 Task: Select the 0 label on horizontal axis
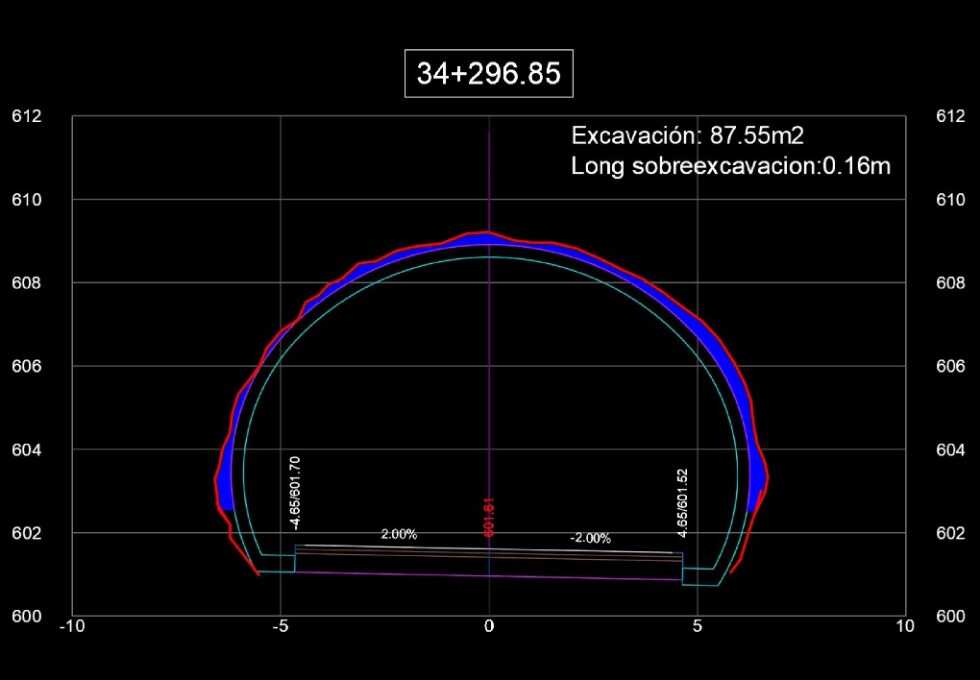click(489, 626)
